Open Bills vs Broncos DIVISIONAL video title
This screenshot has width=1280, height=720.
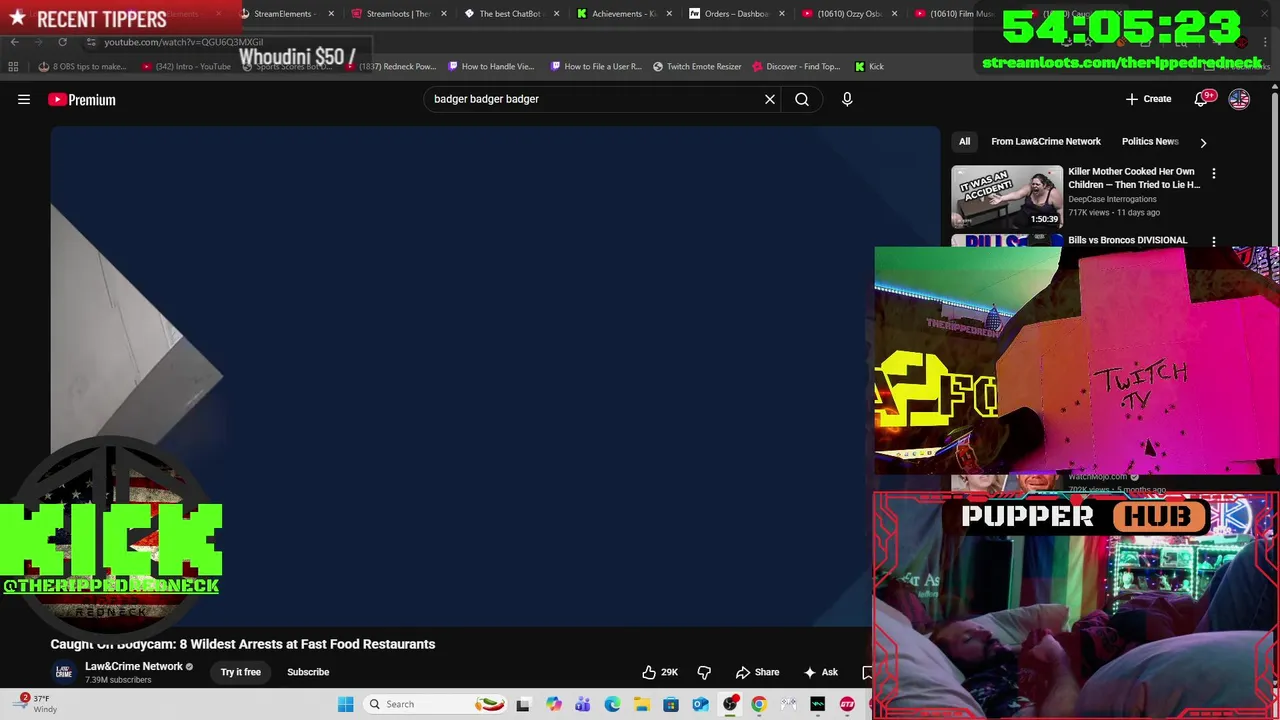1127,240
